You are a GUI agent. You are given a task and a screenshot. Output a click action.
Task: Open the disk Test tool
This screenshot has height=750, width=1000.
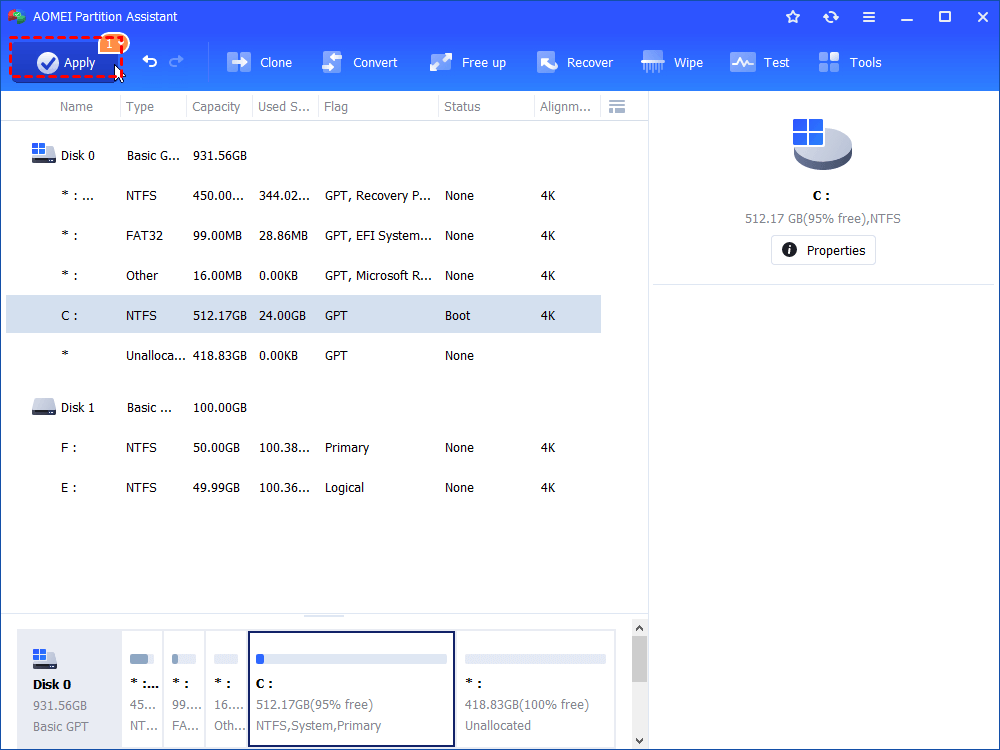click(x=760, y=62)
